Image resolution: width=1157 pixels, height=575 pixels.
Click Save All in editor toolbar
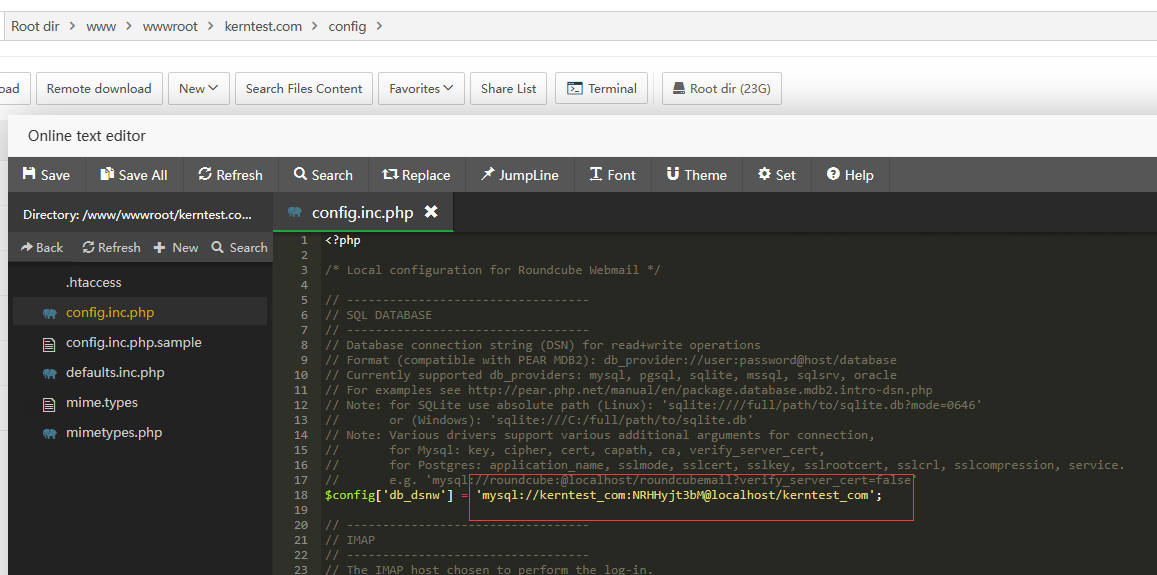[133, 175]
